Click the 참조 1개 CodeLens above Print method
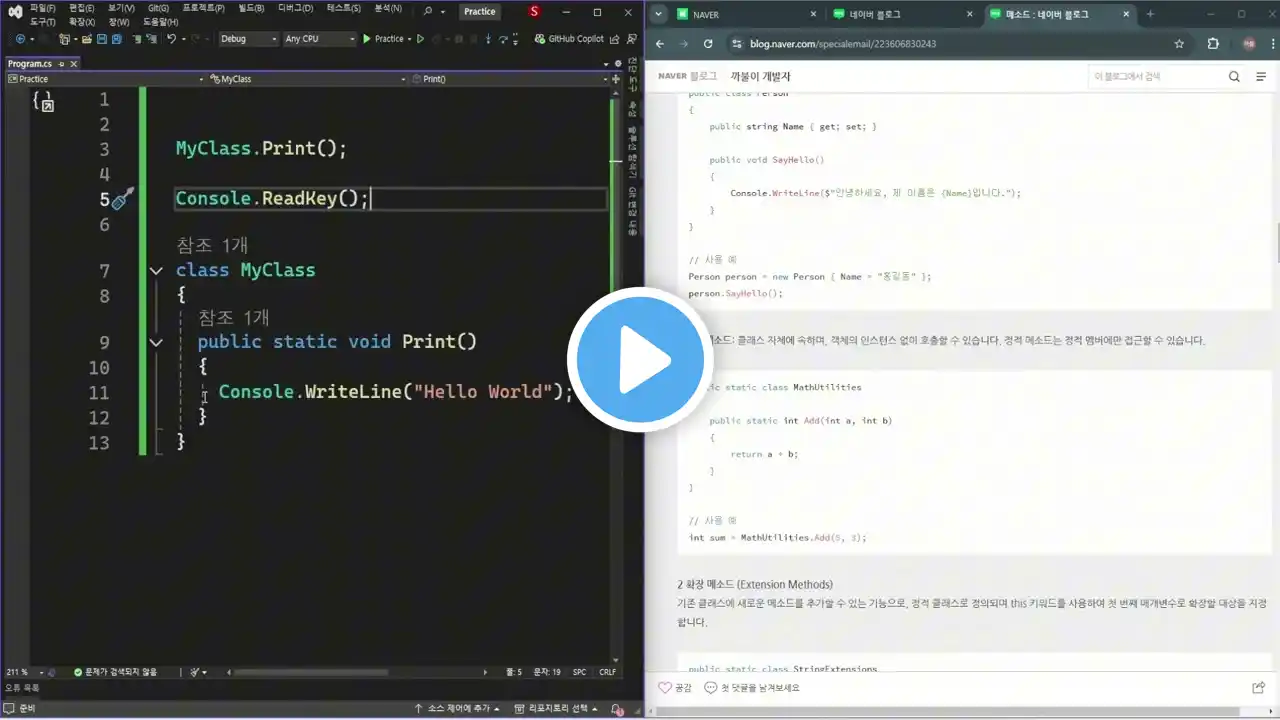 pyautogui.click(x=234, y=317)
